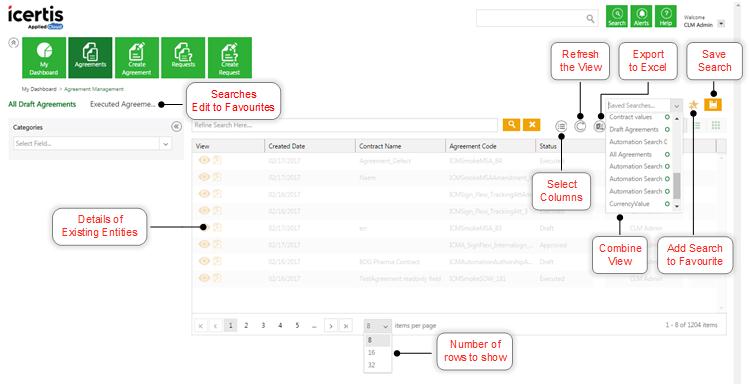
Task: Expand the Saved Searches dropdown
Action: 676,105
